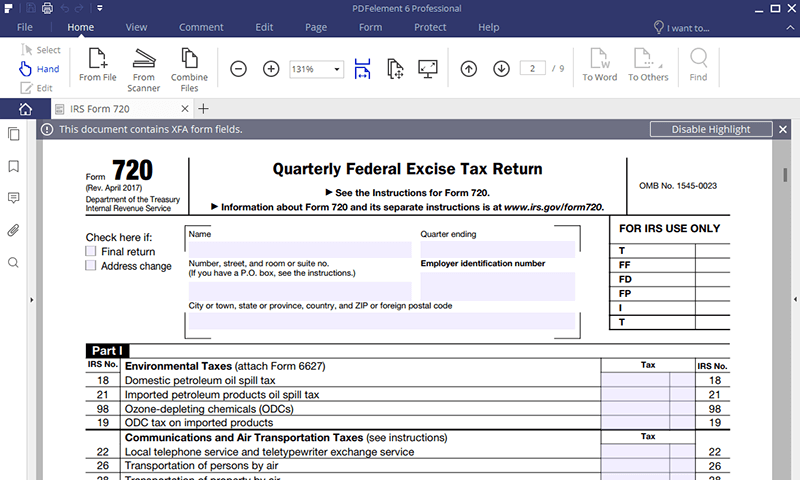The height and width of the screenshot is (480, 800).
Task: Click the save icon in title bar
Action: [x=31, y=8]
